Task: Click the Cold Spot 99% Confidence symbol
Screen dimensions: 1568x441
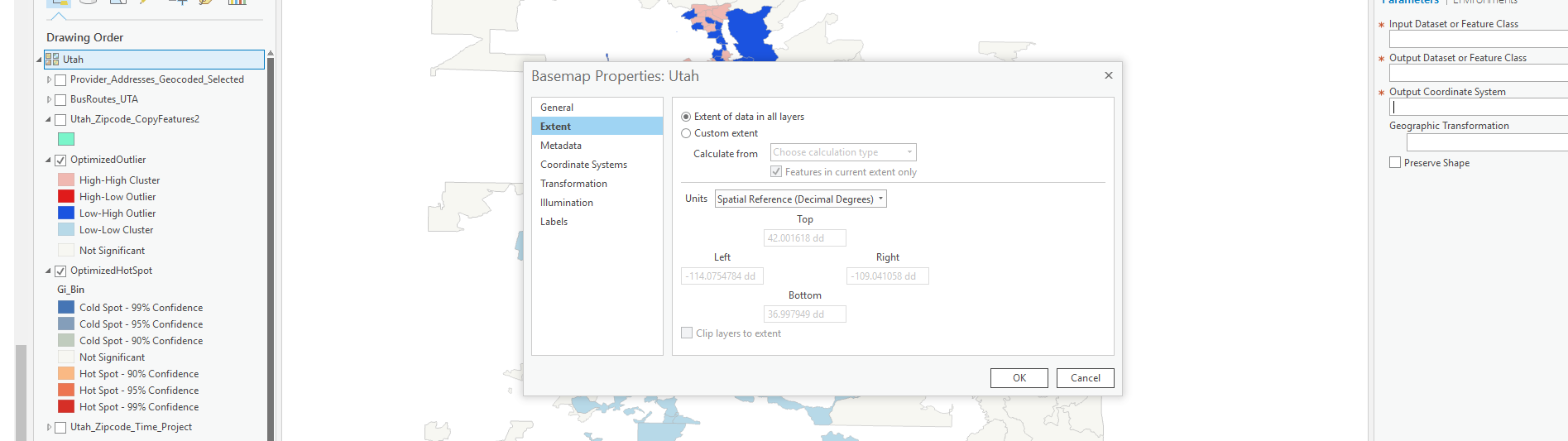Action: pos(66,308)
